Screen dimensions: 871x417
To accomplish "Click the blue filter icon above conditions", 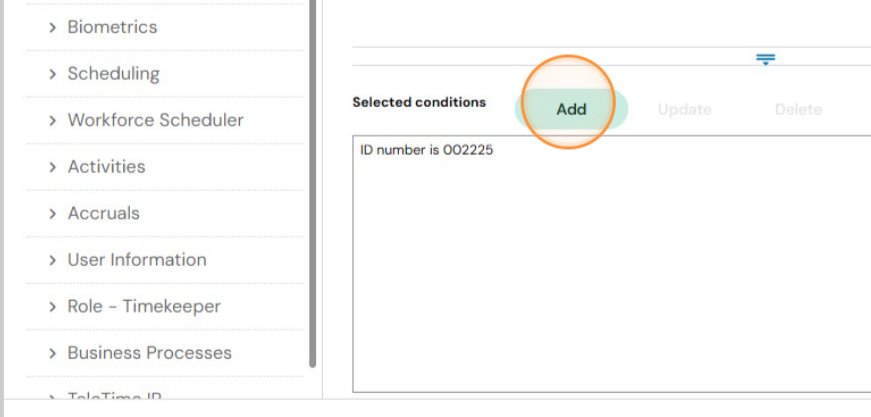I will (x=765, y=59).
